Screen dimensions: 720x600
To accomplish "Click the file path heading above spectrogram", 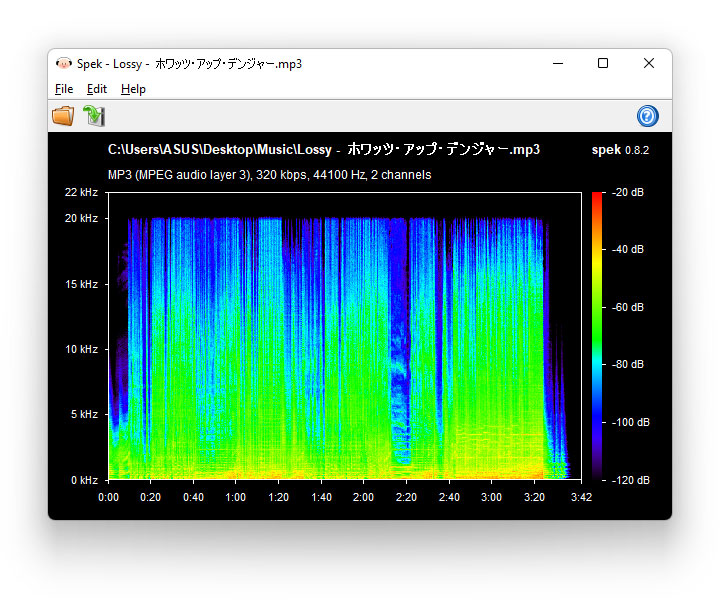I will [324, 150].
